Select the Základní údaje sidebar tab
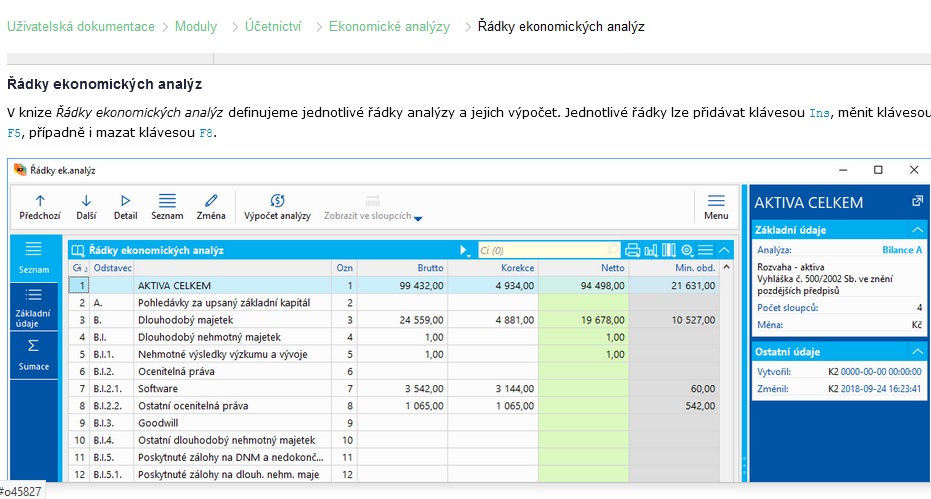Screen dimensions: 931x499 [34, 307]
